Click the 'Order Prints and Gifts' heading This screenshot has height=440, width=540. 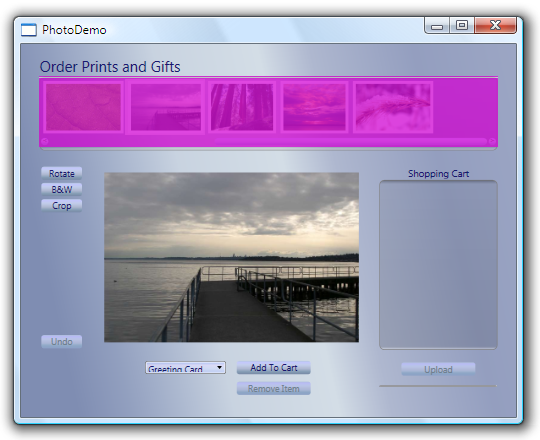point(110,67)
